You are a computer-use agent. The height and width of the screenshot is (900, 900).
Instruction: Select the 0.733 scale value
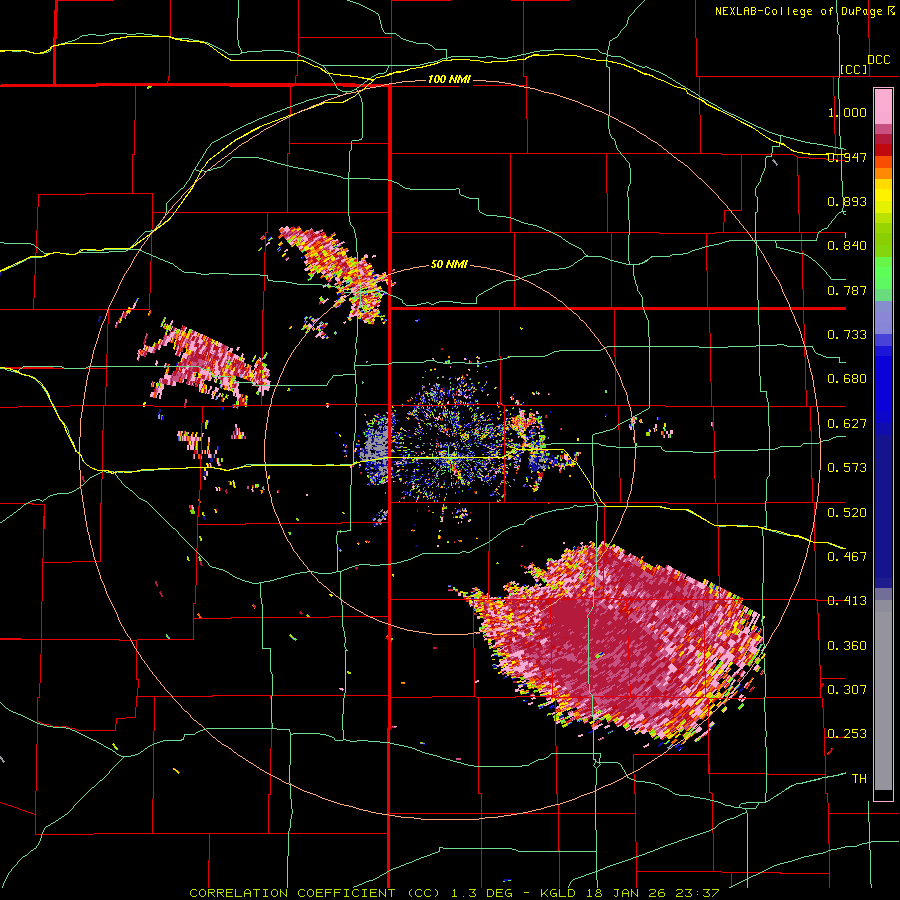click(847, 335)
